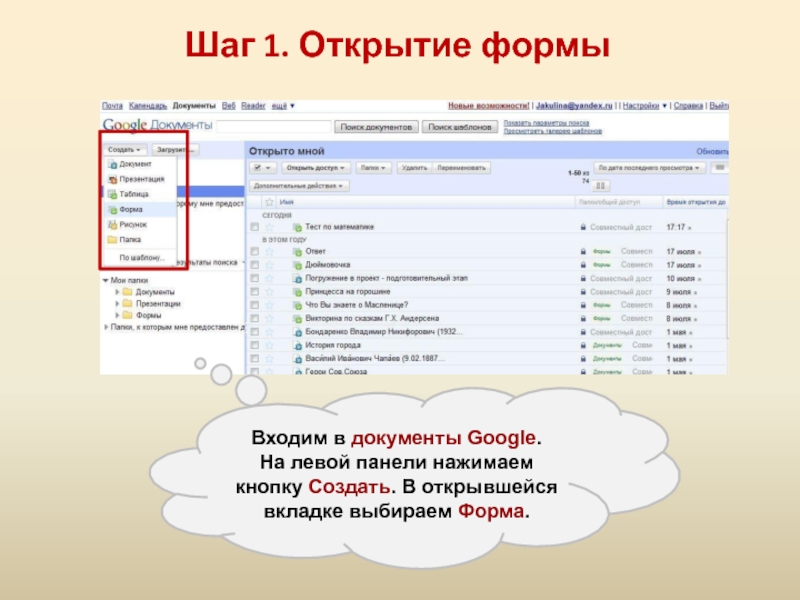Click the Формы folder icon in tree
This screenshot has width=800, height=600.
(x=128, y=315)
